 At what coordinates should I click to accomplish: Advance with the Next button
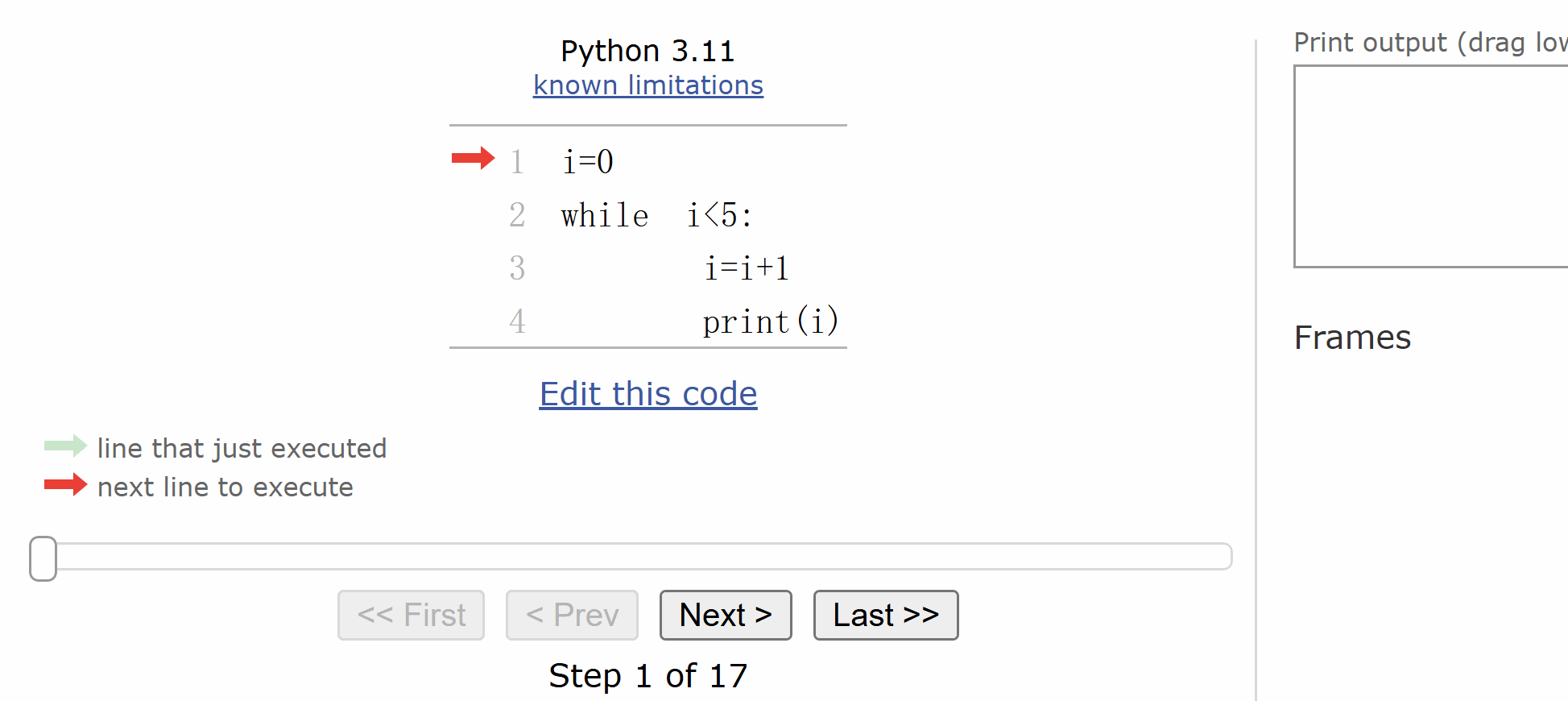coord(725,616)
